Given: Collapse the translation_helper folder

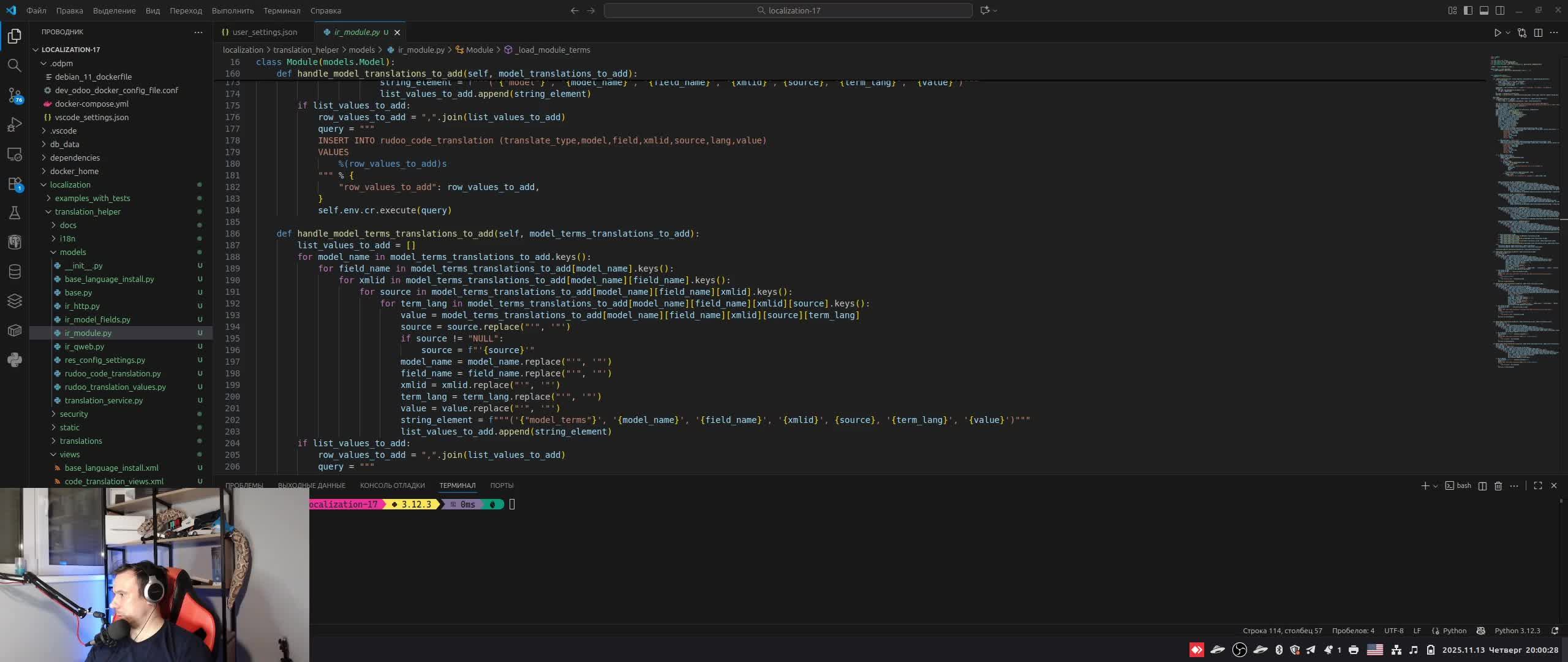Looking at the screenshot, I should click(87, 211).
